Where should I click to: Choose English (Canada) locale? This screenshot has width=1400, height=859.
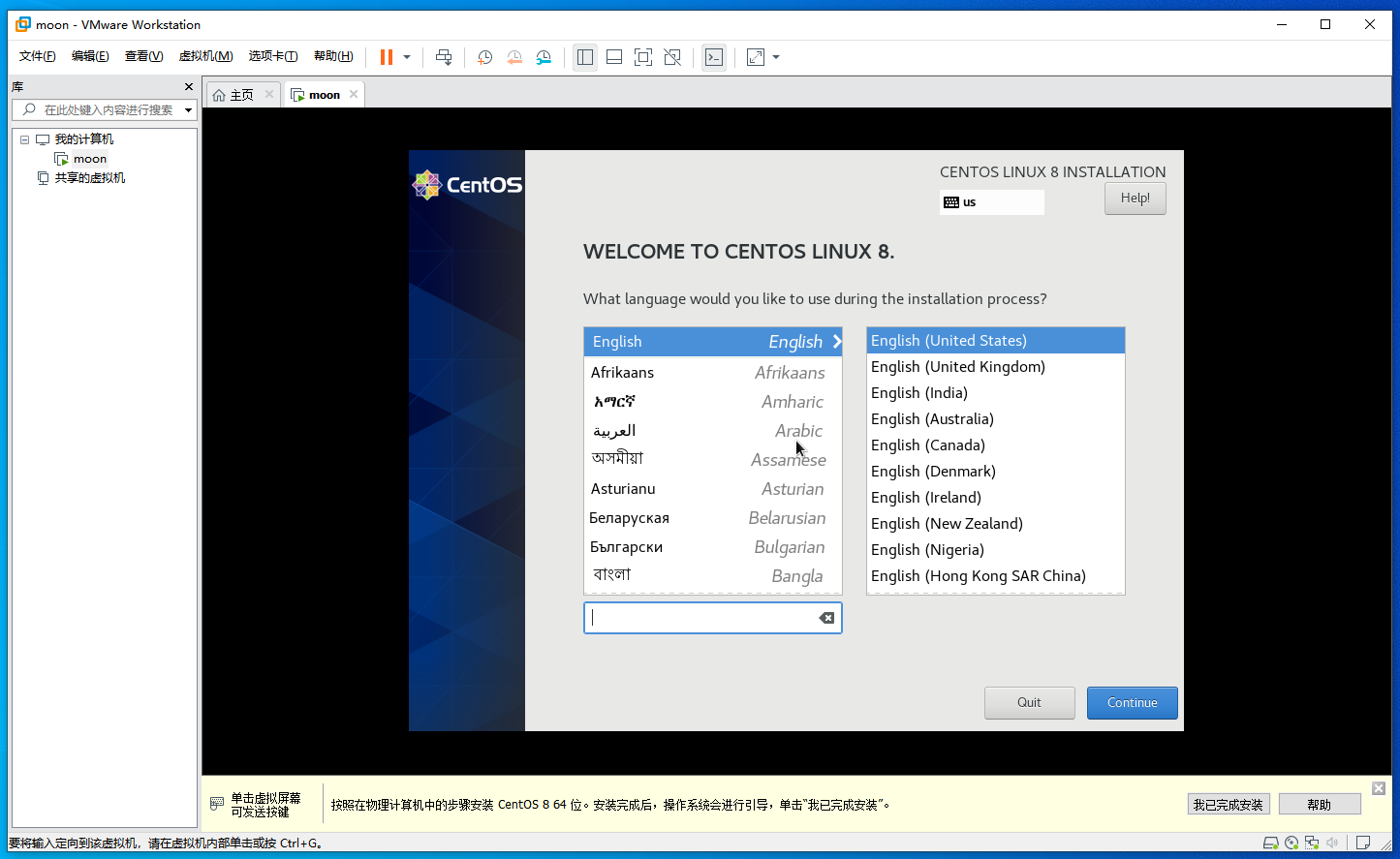996,445
